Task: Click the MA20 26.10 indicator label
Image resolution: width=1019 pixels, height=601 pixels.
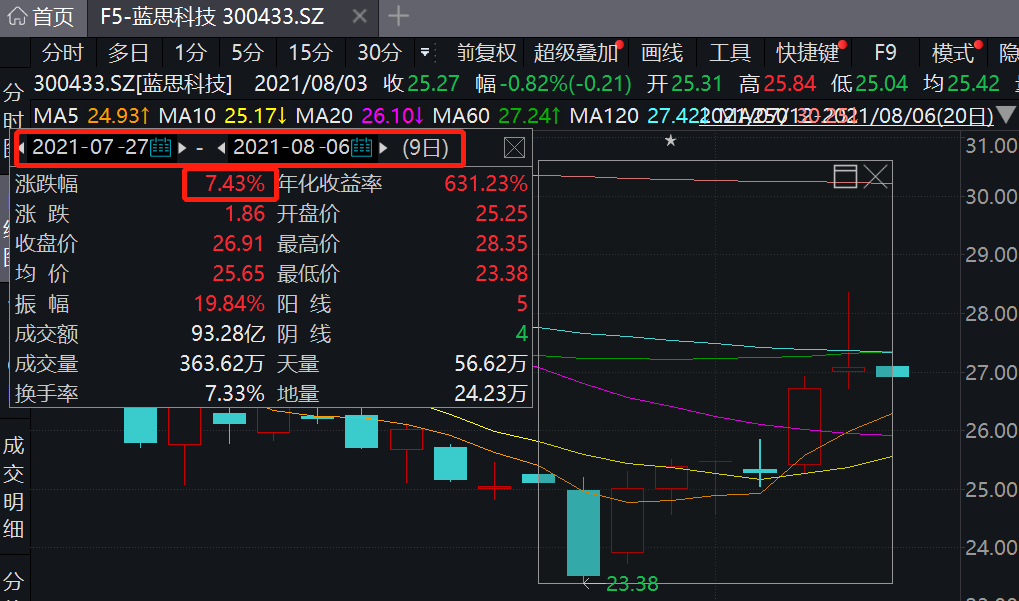Action: (360, 116)
